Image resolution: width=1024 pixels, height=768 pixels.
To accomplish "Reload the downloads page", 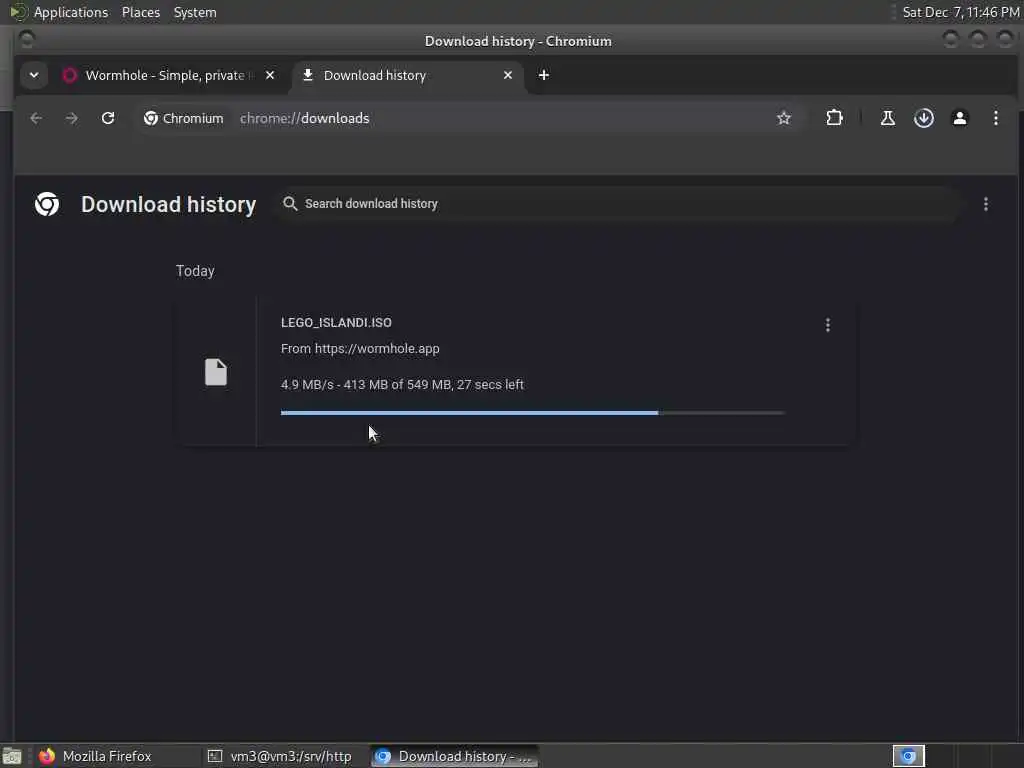I will [108, 118].
